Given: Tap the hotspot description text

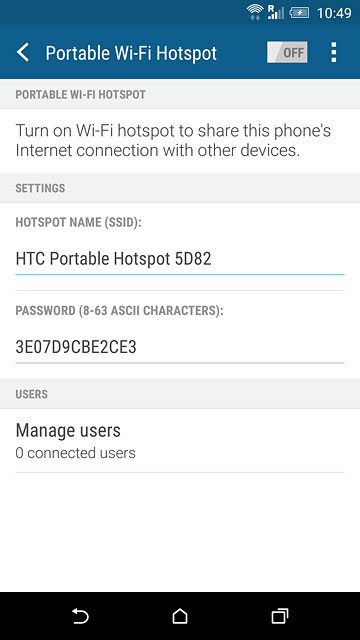Looking at the screenshot, I should point(173,141).
